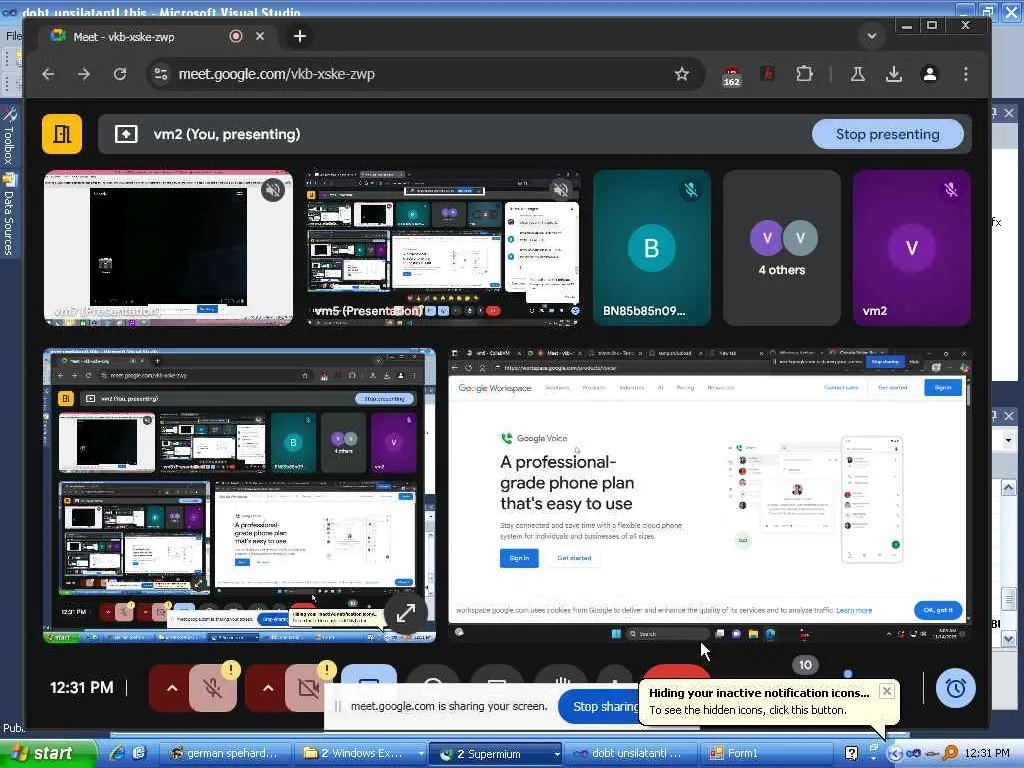This screenshot has width=1024, height=768.
Task: Select the BN85b85n09 participant tile
Action: click(652, 248)
